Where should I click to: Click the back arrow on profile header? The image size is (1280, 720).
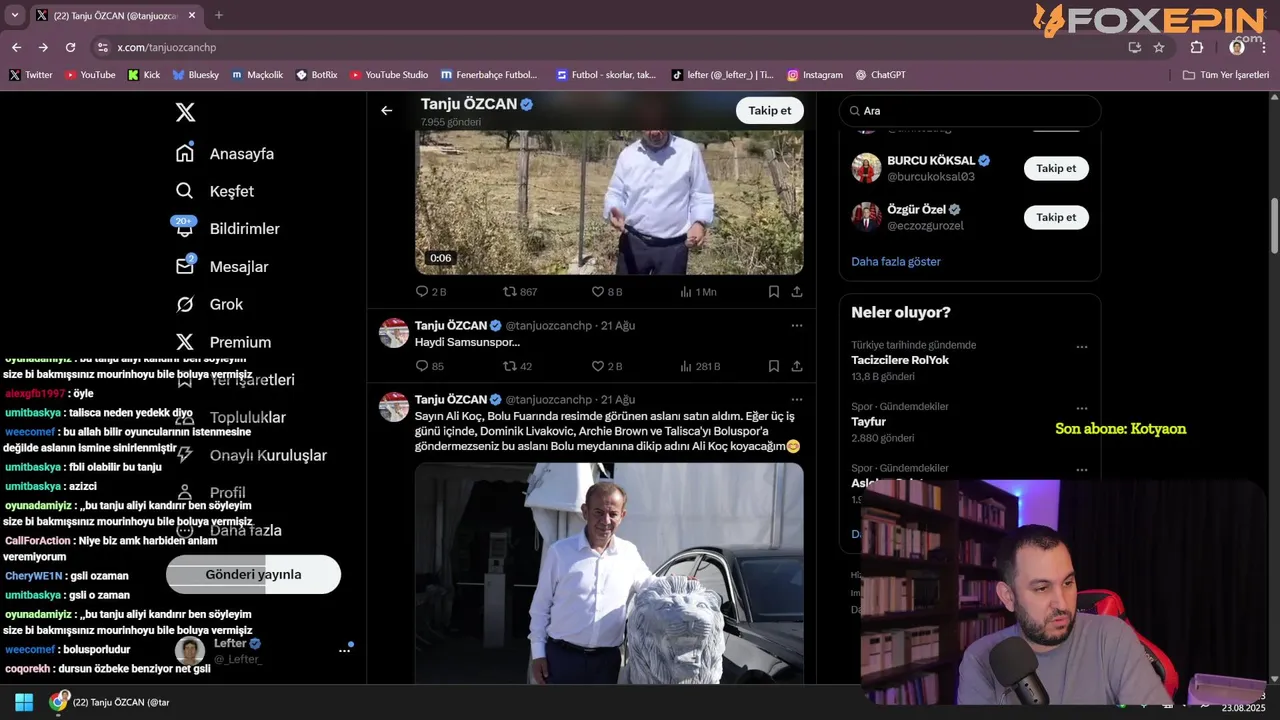point(387,111)
